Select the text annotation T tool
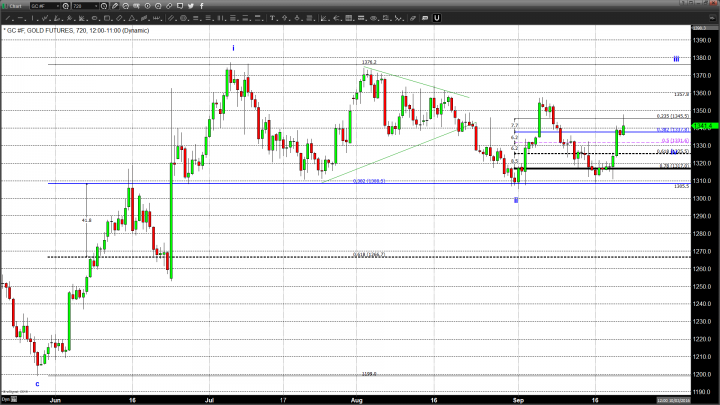Viewport: 720px width, 405px height. [272, 18]
